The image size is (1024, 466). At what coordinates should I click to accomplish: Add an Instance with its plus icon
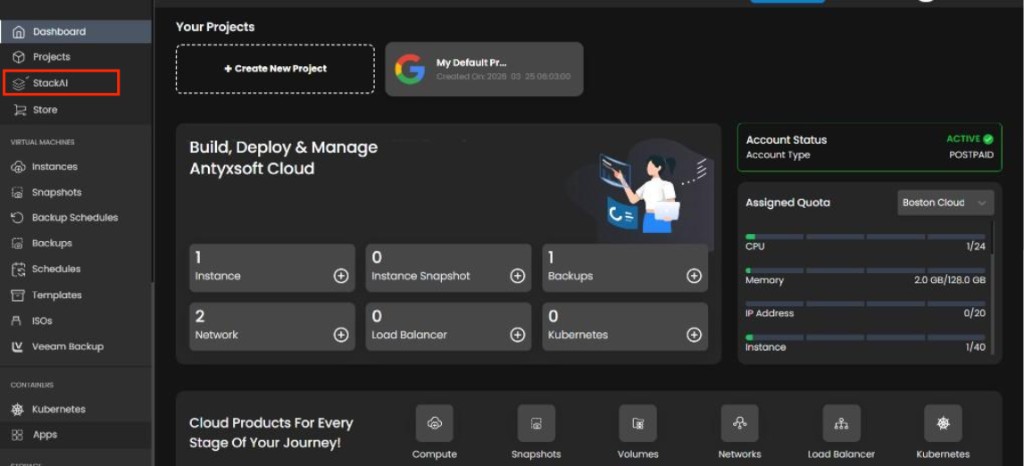point(341,276)
